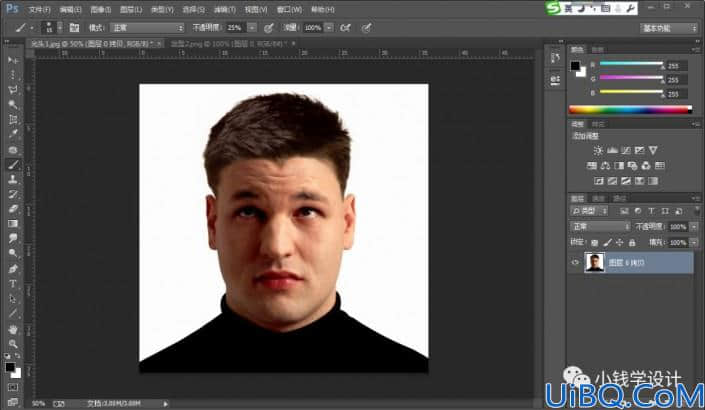Open the File menu
Image resolution: width=705 pixels, height=410 pixels.
[x=39, y=9]
